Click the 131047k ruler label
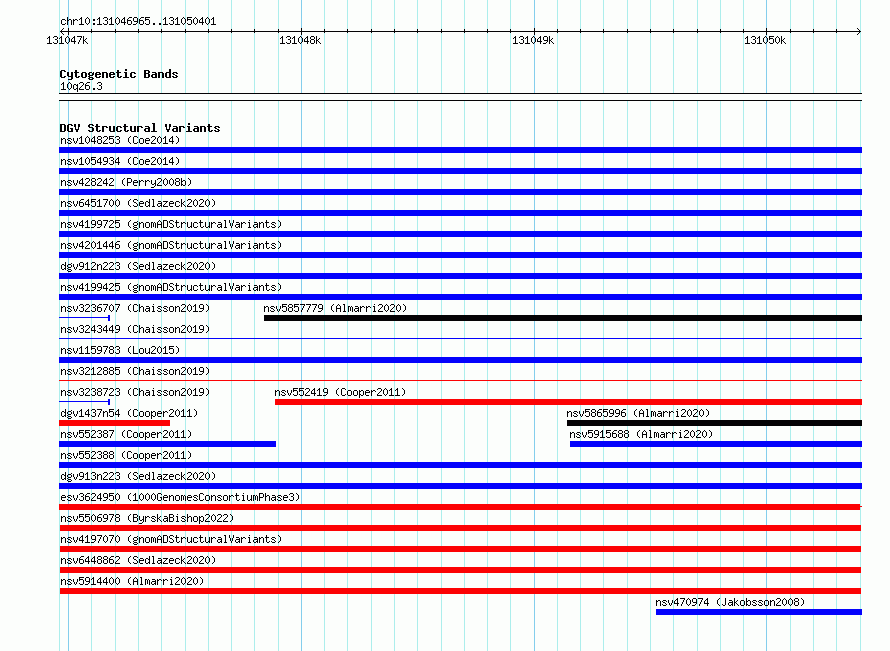 point(67,40)
